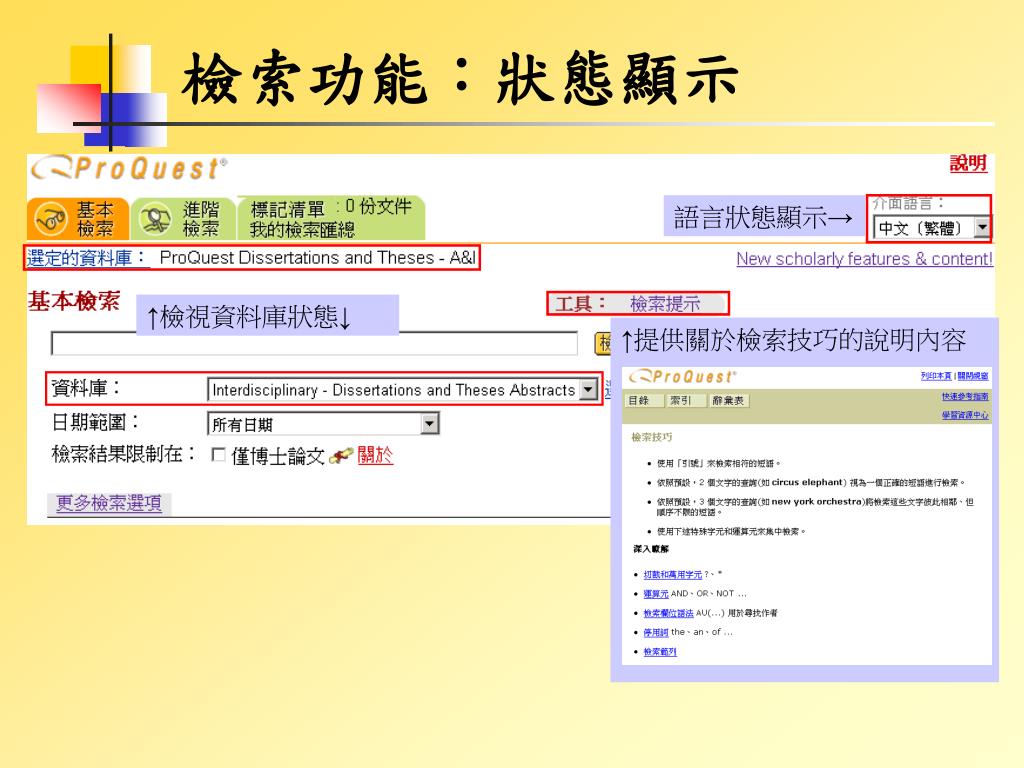Open the 說明 help link

(968, 163)
